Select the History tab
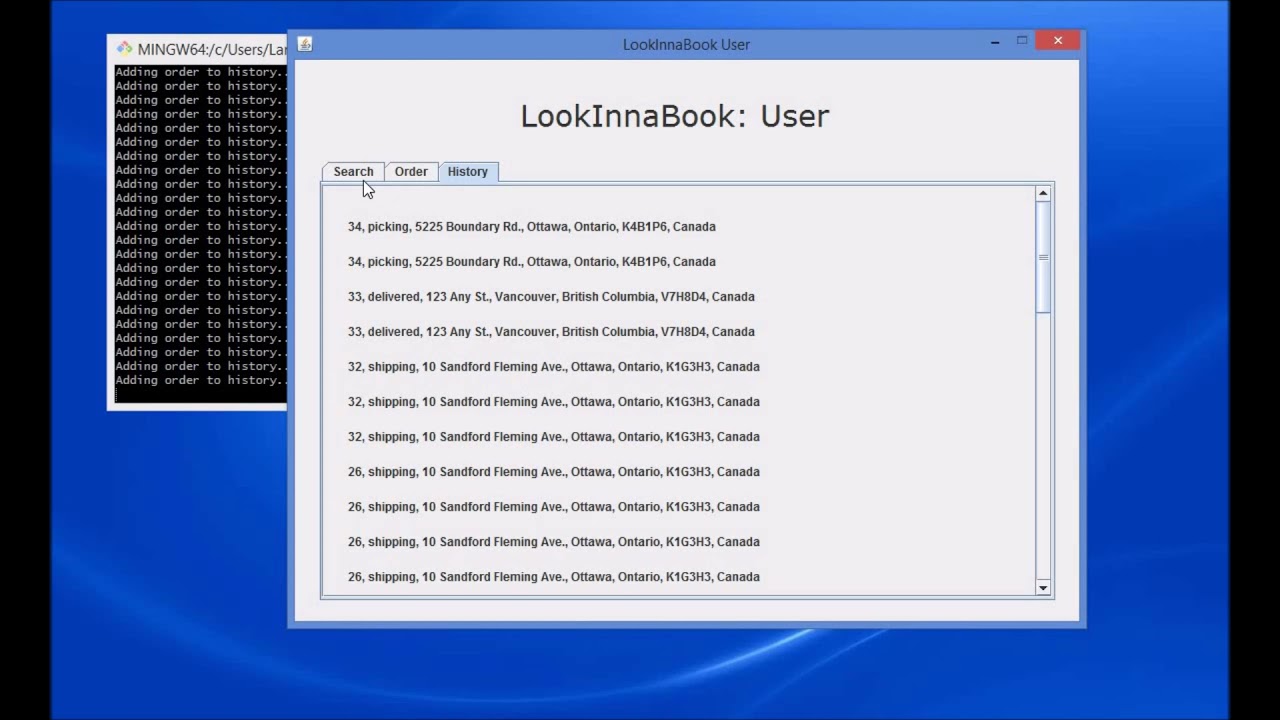Viewport: 1280px width, 720px height. pyautogui.click(x=468, y=172)
